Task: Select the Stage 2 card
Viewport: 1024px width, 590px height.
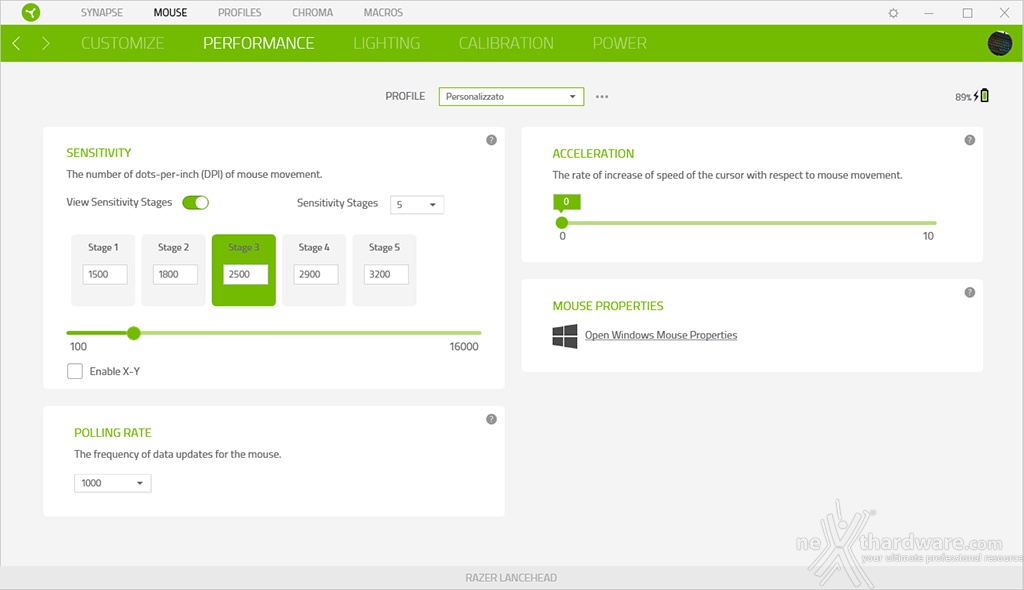Action: coord(174,270)
